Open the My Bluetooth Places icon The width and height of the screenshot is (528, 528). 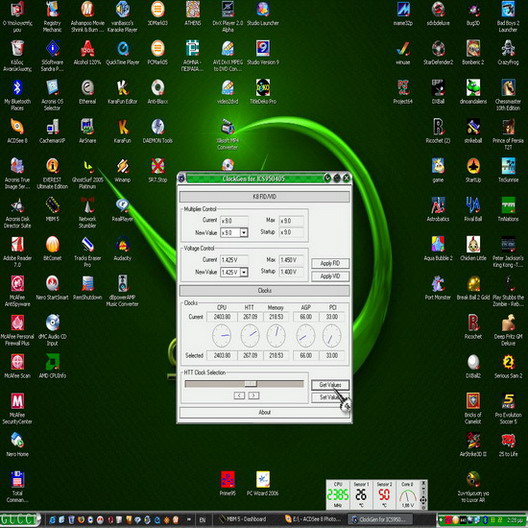click(18, 95)
